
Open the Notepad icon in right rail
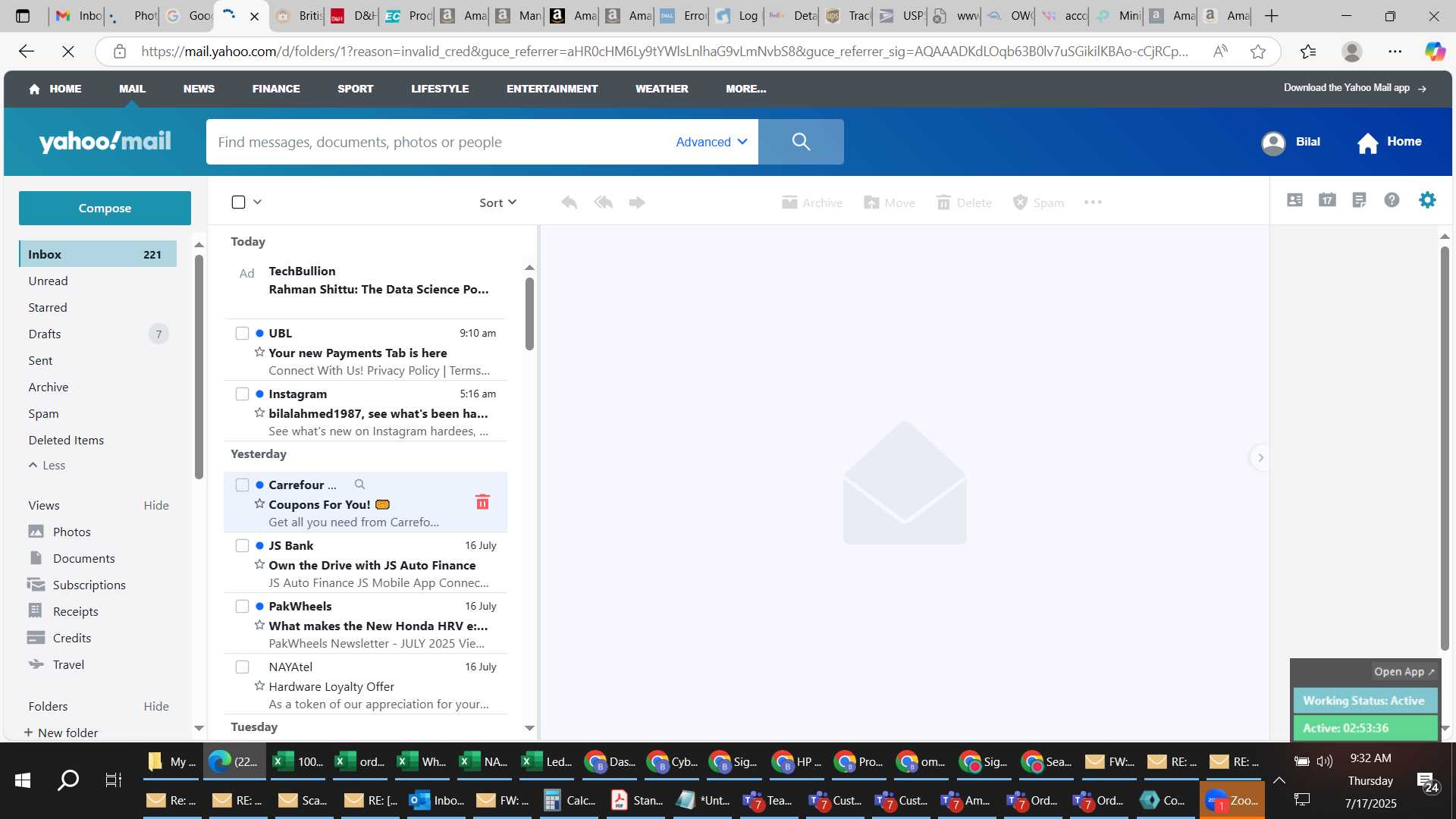click(x=1359, y=200)
